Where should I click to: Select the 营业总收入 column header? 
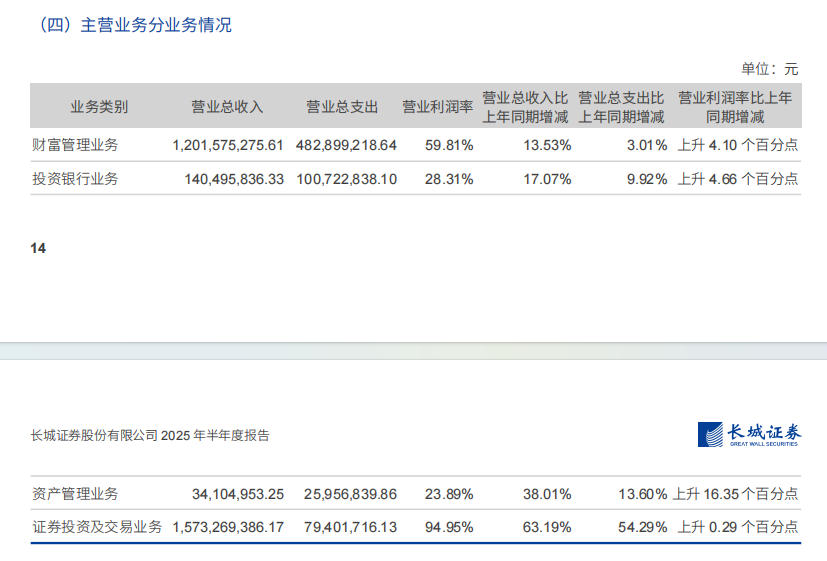(227, 107)
